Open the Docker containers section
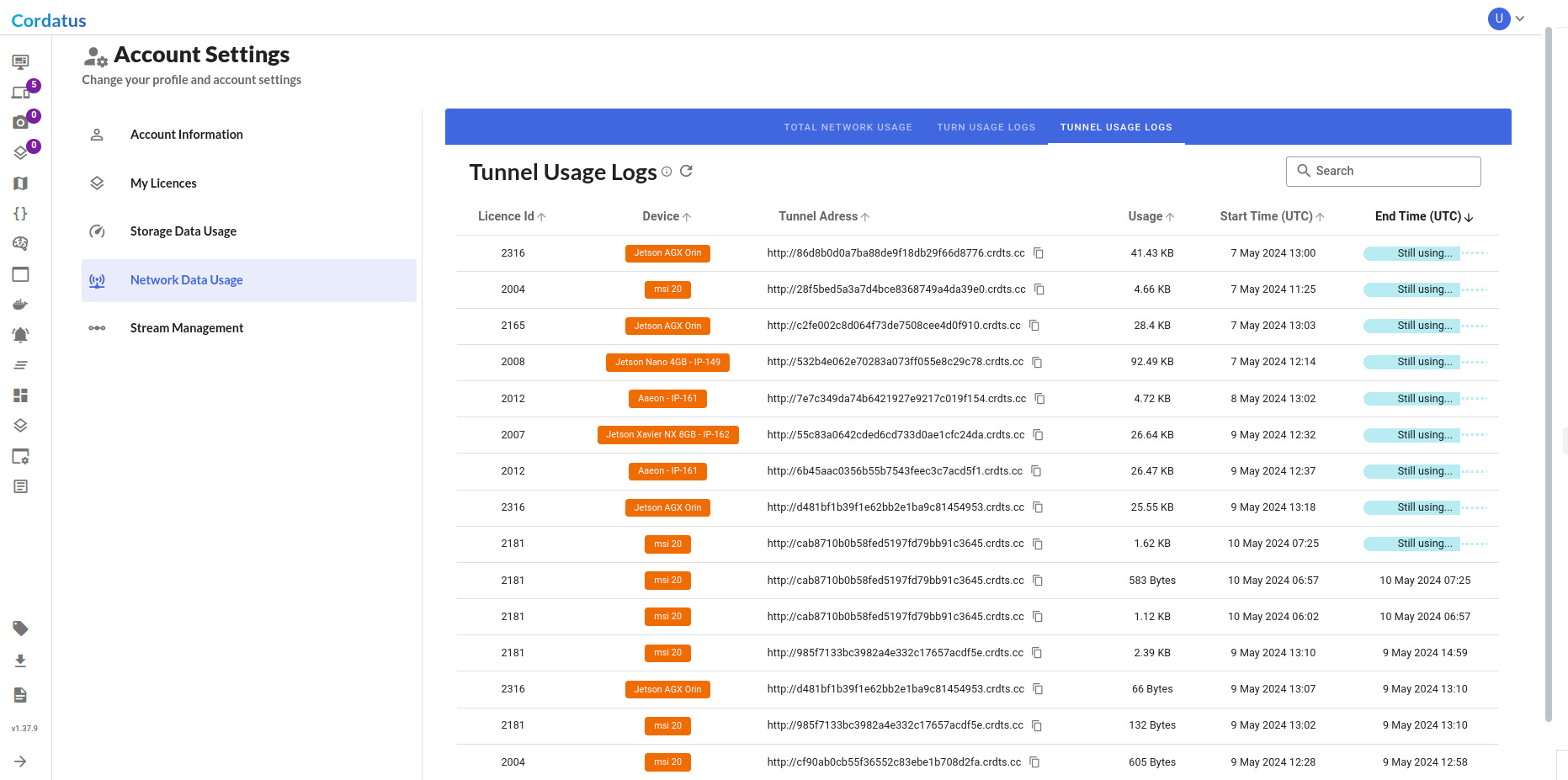 coord(21,304)
